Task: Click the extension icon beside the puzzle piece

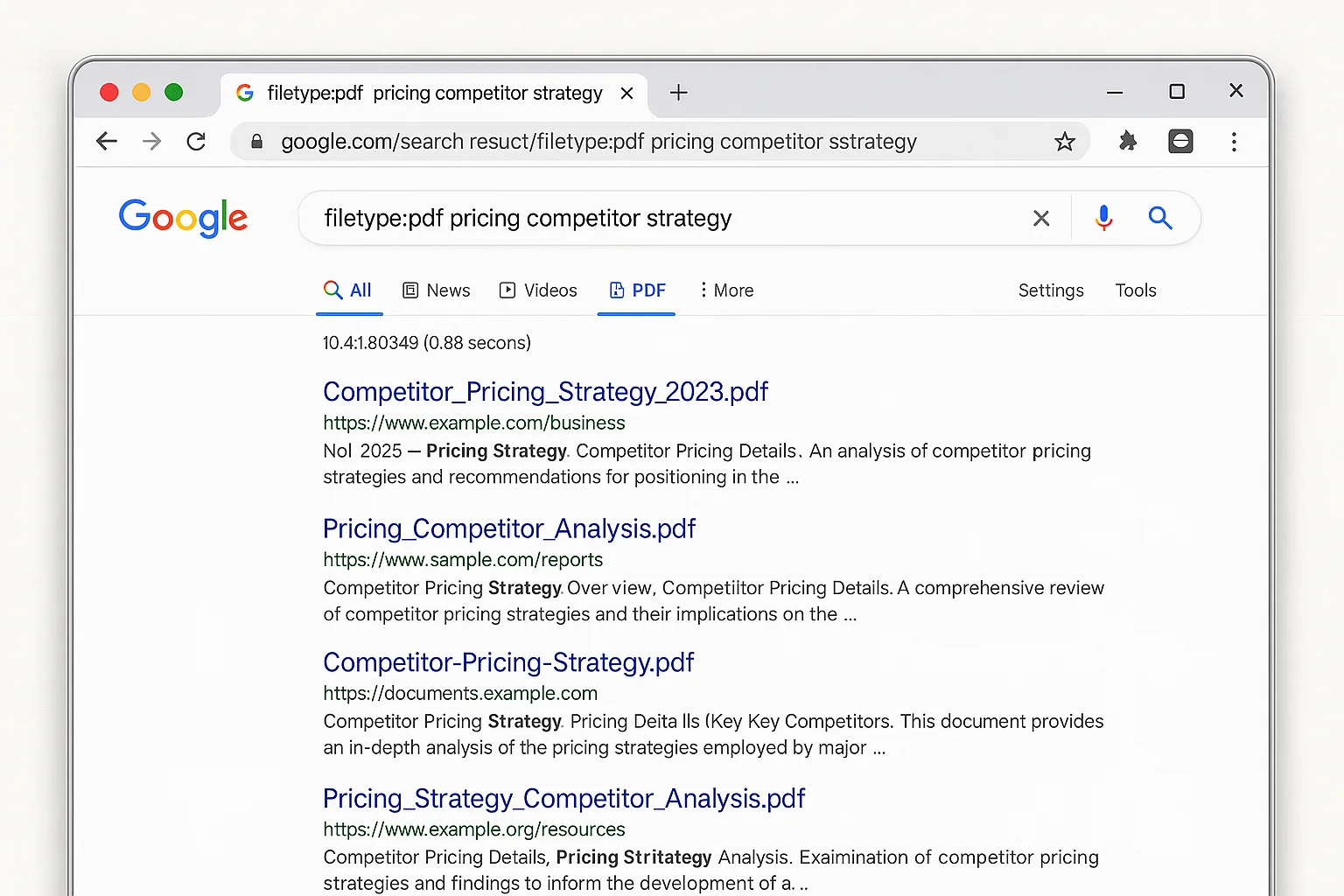Action: 1180,141
